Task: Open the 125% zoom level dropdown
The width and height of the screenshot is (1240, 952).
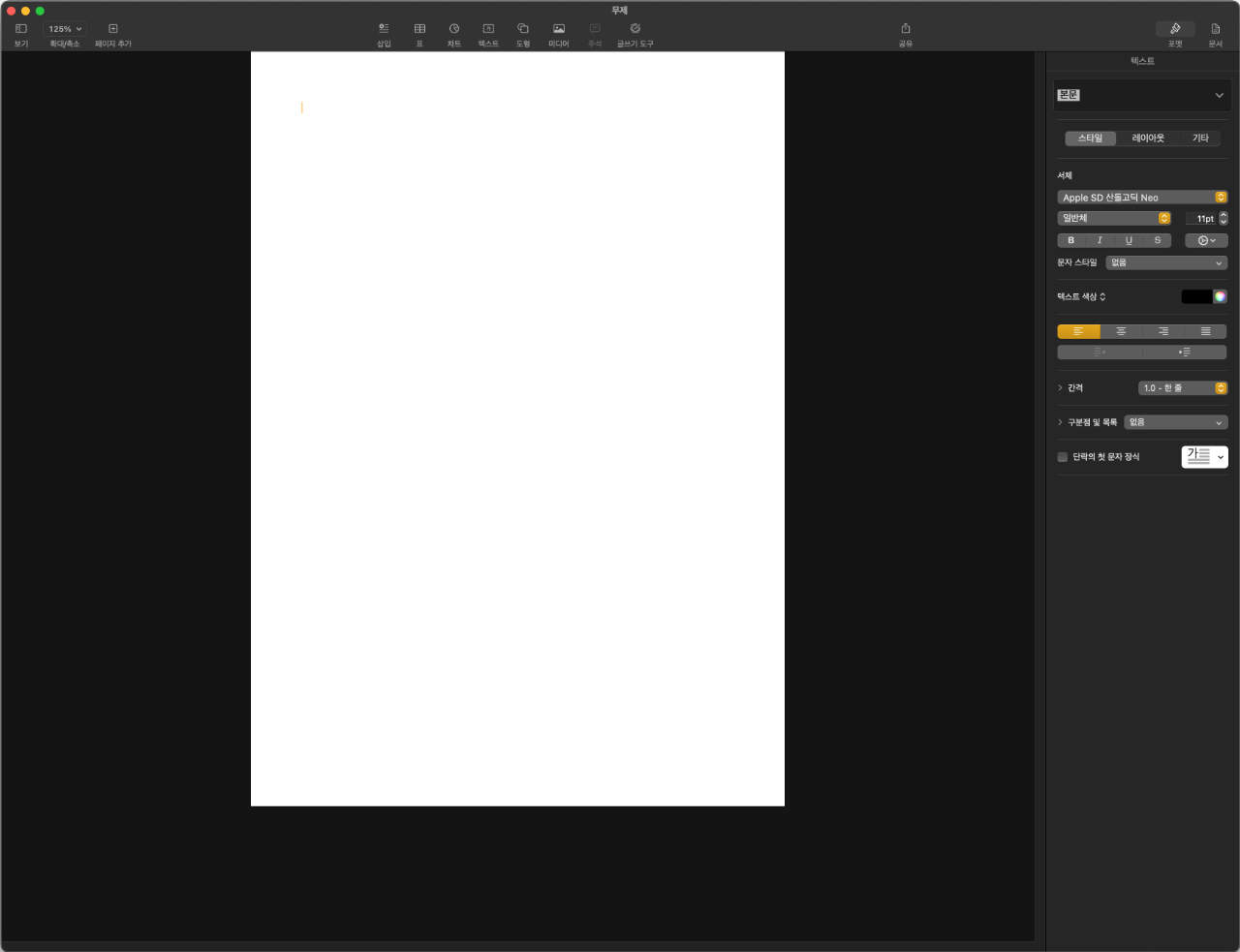Action: pyautogui.click(x=65, y=29)
